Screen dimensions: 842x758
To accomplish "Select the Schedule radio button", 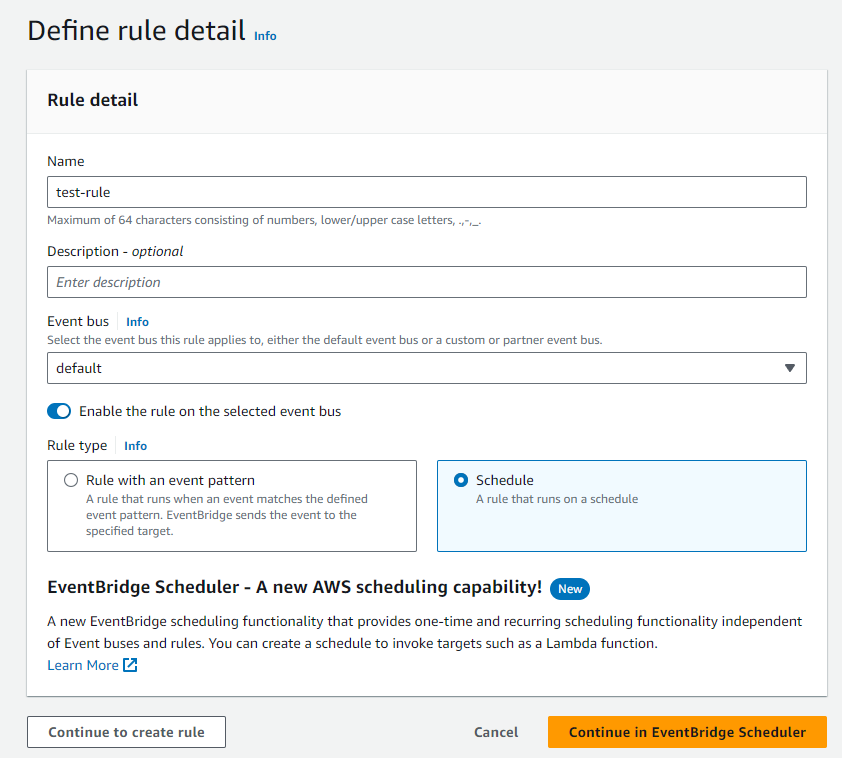I will click(x=461, y=480).
